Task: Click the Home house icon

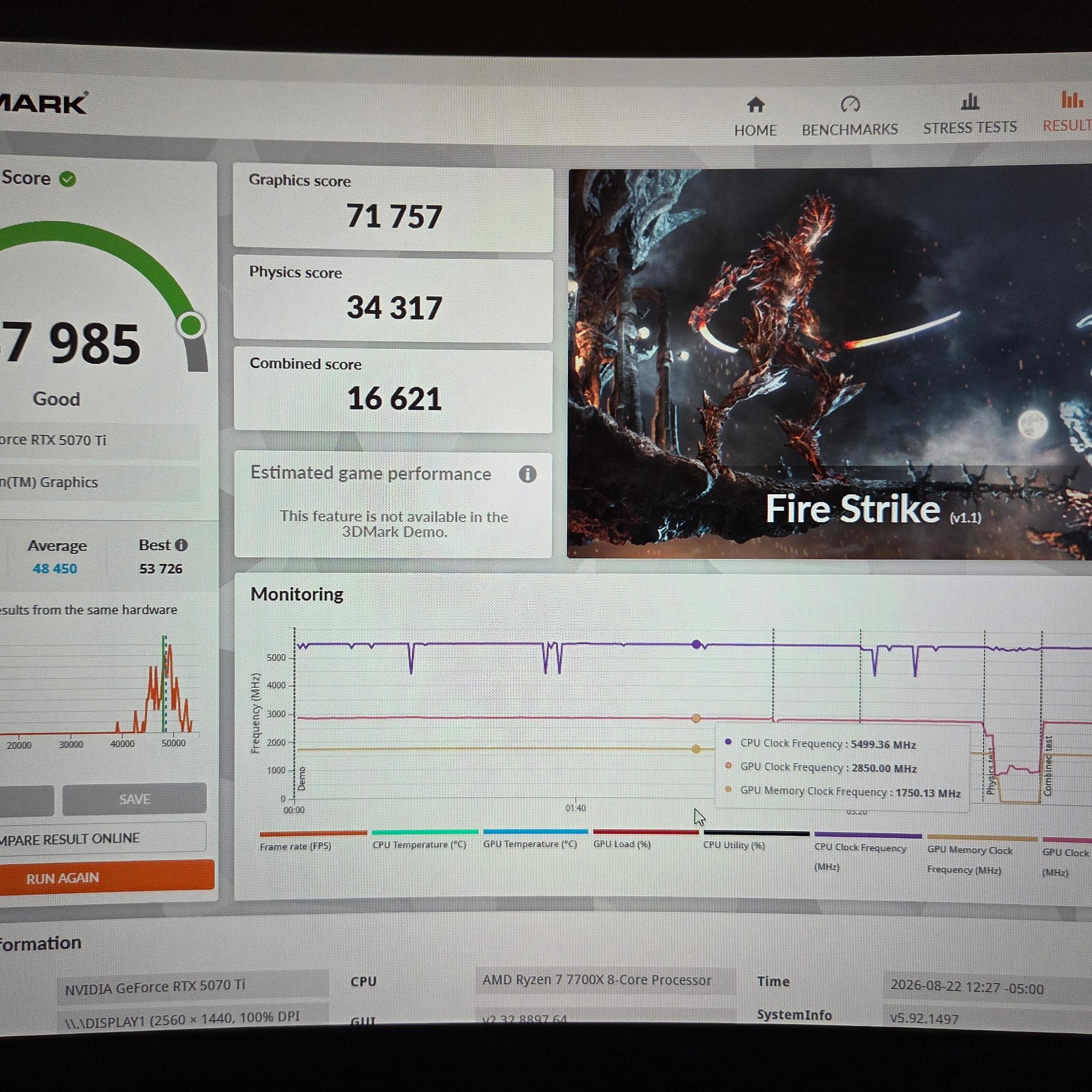Action: (x=756, y=105)
